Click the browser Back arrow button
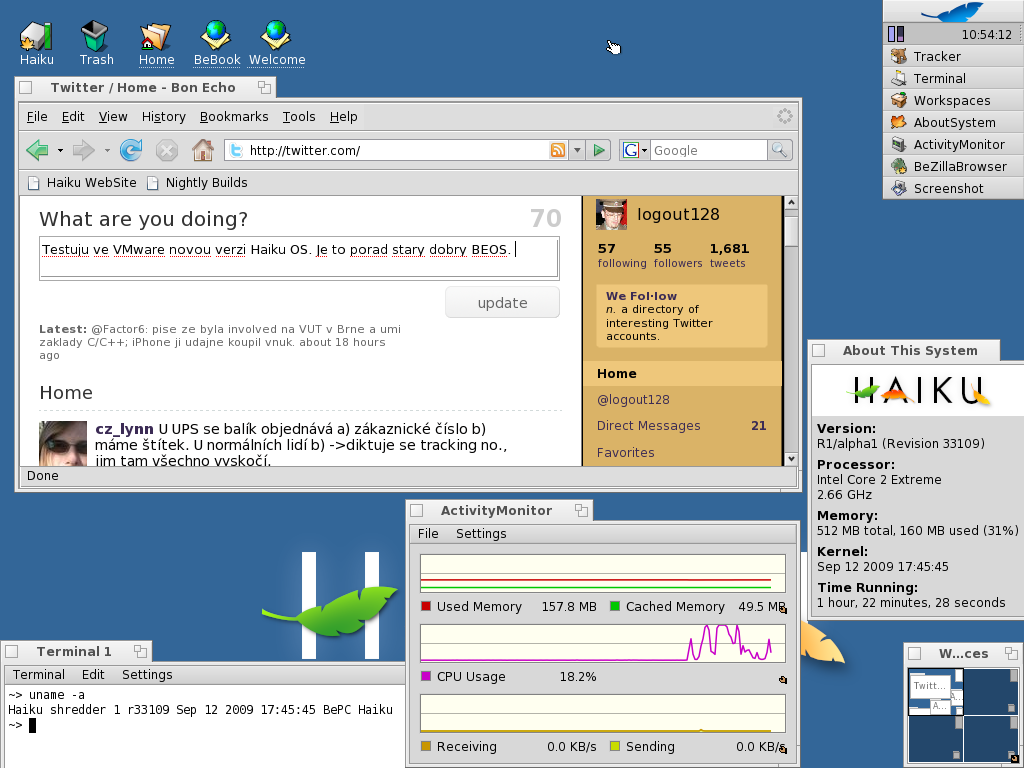Viewport: 1024px width, 768px height. 37,150
